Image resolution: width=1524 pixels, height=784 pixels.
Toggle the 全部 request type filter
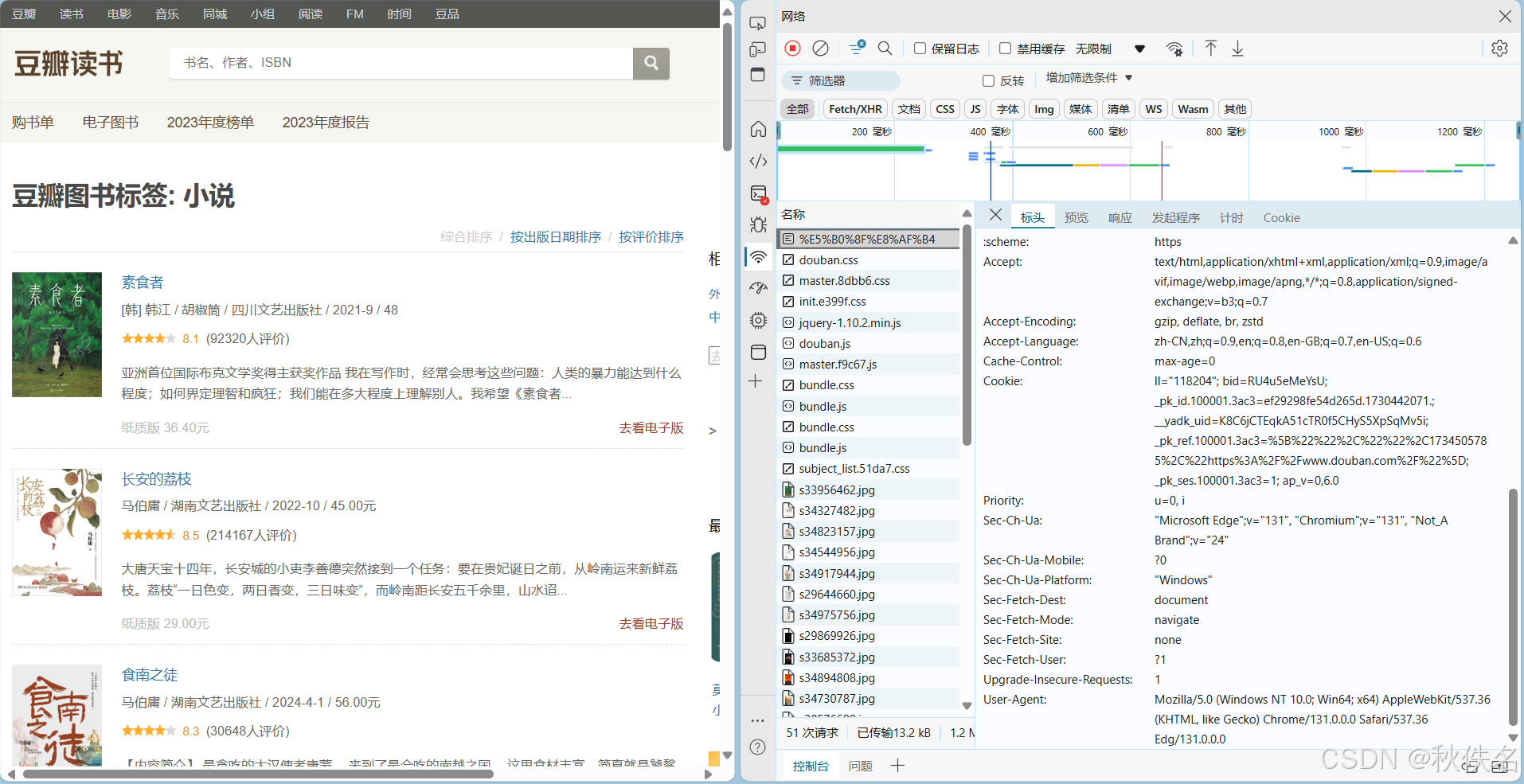click(x=797, y=109)
